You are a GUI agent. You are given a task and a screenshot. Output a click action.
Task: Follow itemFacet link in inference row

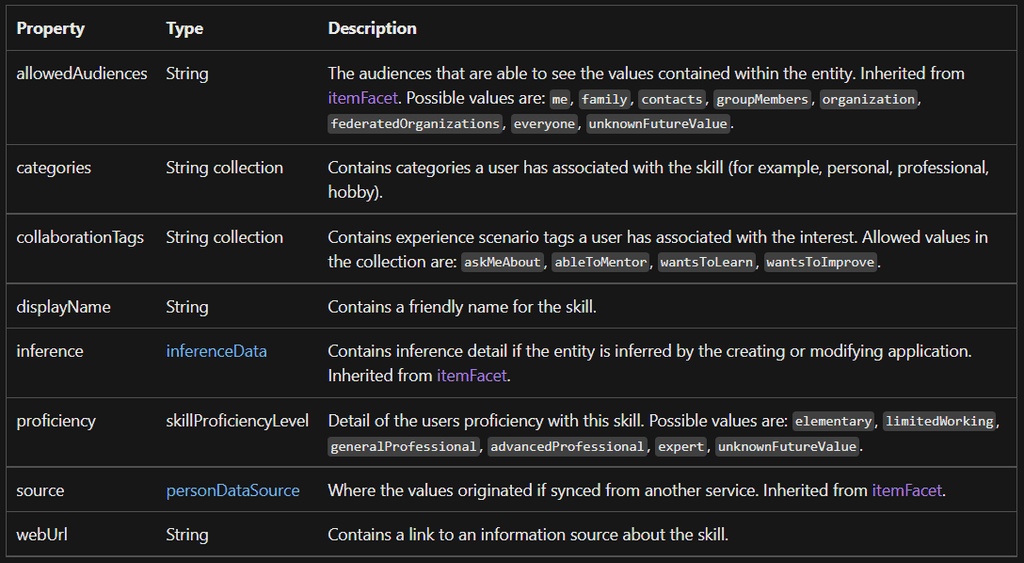[x=472, y=376]
